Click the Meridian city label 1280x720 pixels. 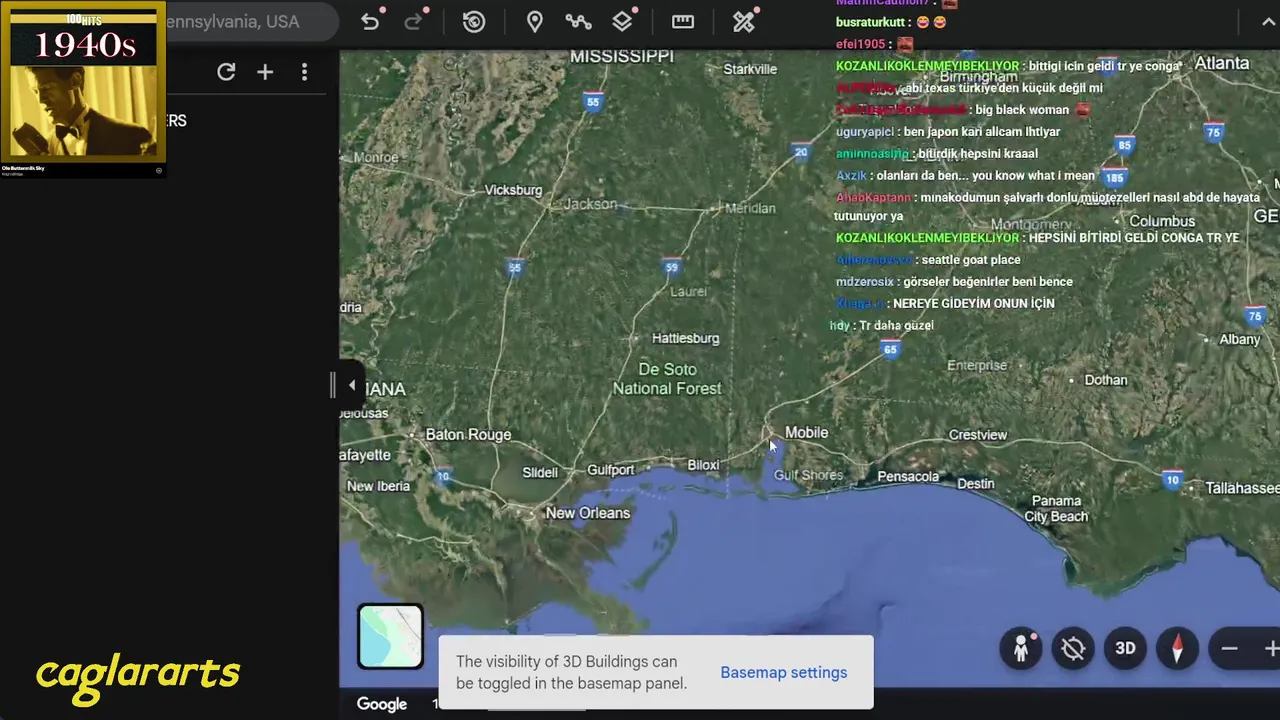750,208
